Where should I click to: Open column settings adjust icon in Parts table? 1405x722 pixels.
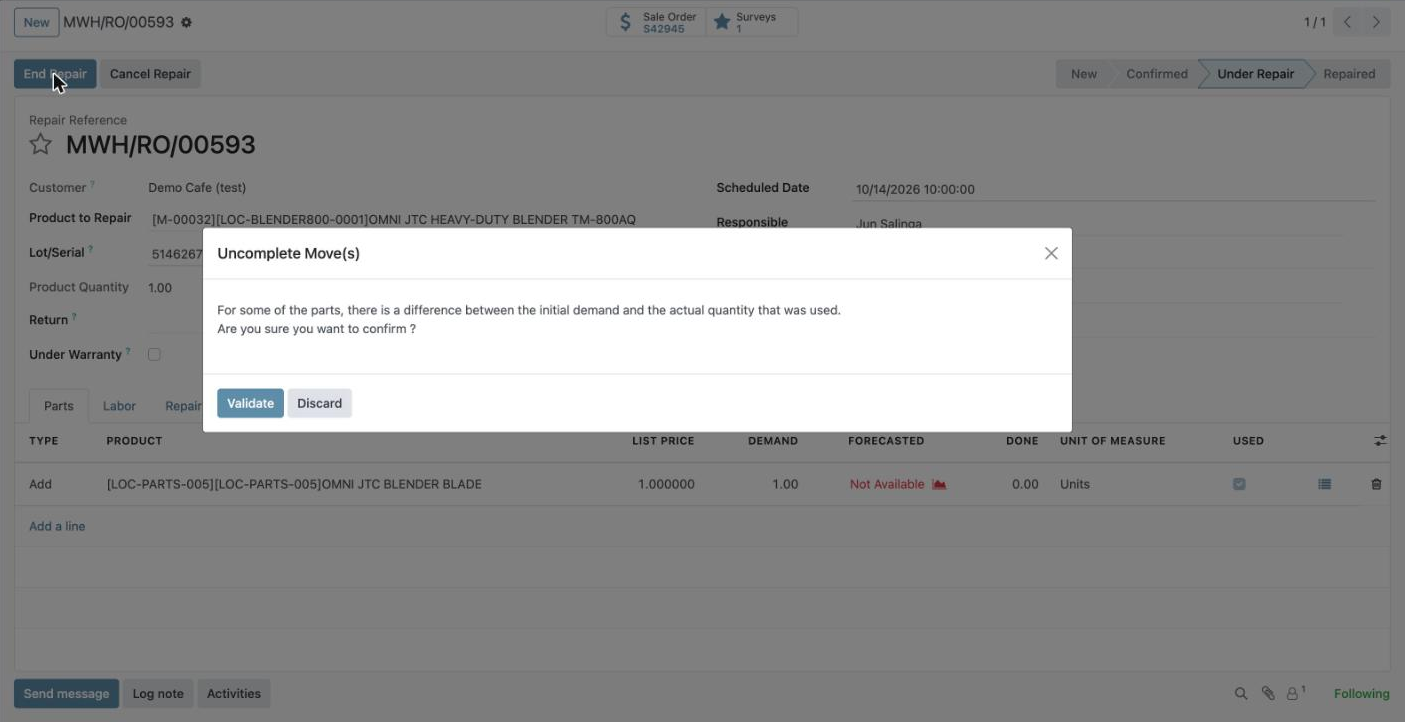pyautogui.click(x=1380, y=440)
